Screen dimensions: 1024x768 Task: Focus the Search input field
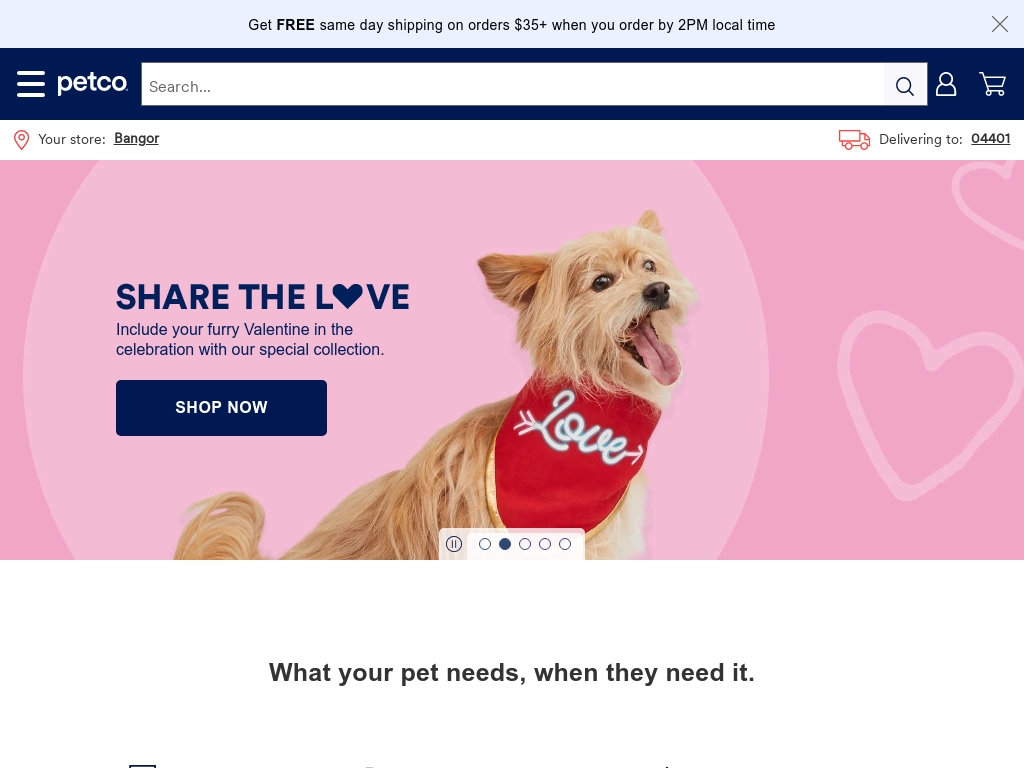[x=513, y=85]
